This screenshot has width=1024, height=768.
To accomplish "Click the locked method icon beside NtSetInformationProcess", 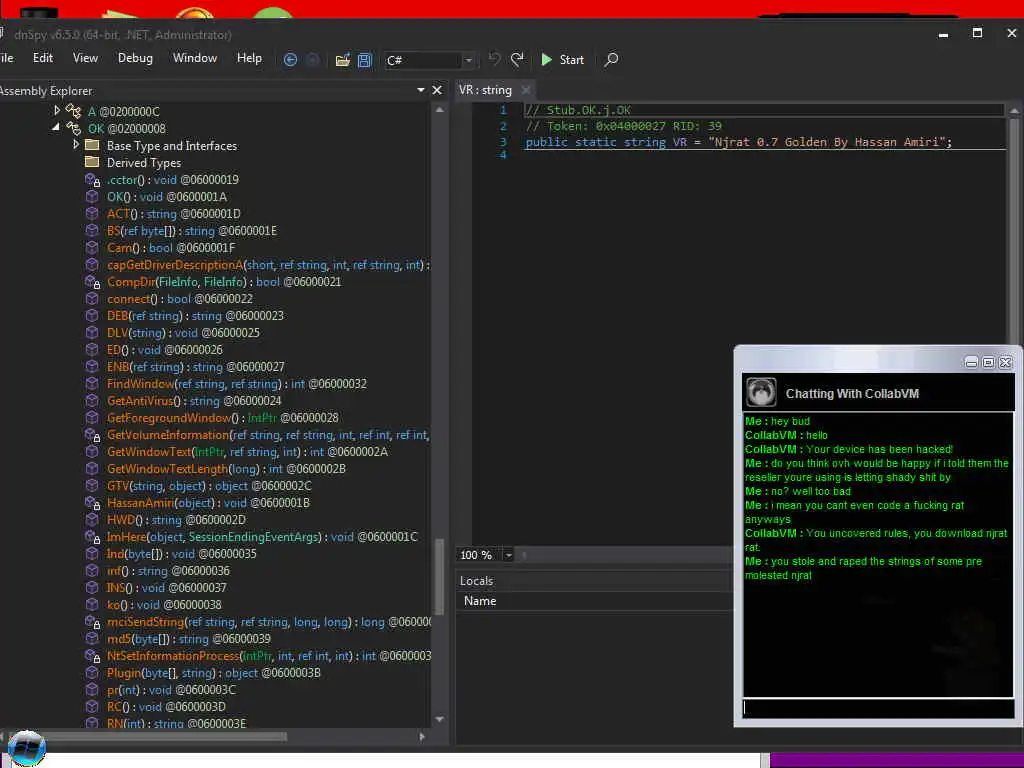I will 93,656.
